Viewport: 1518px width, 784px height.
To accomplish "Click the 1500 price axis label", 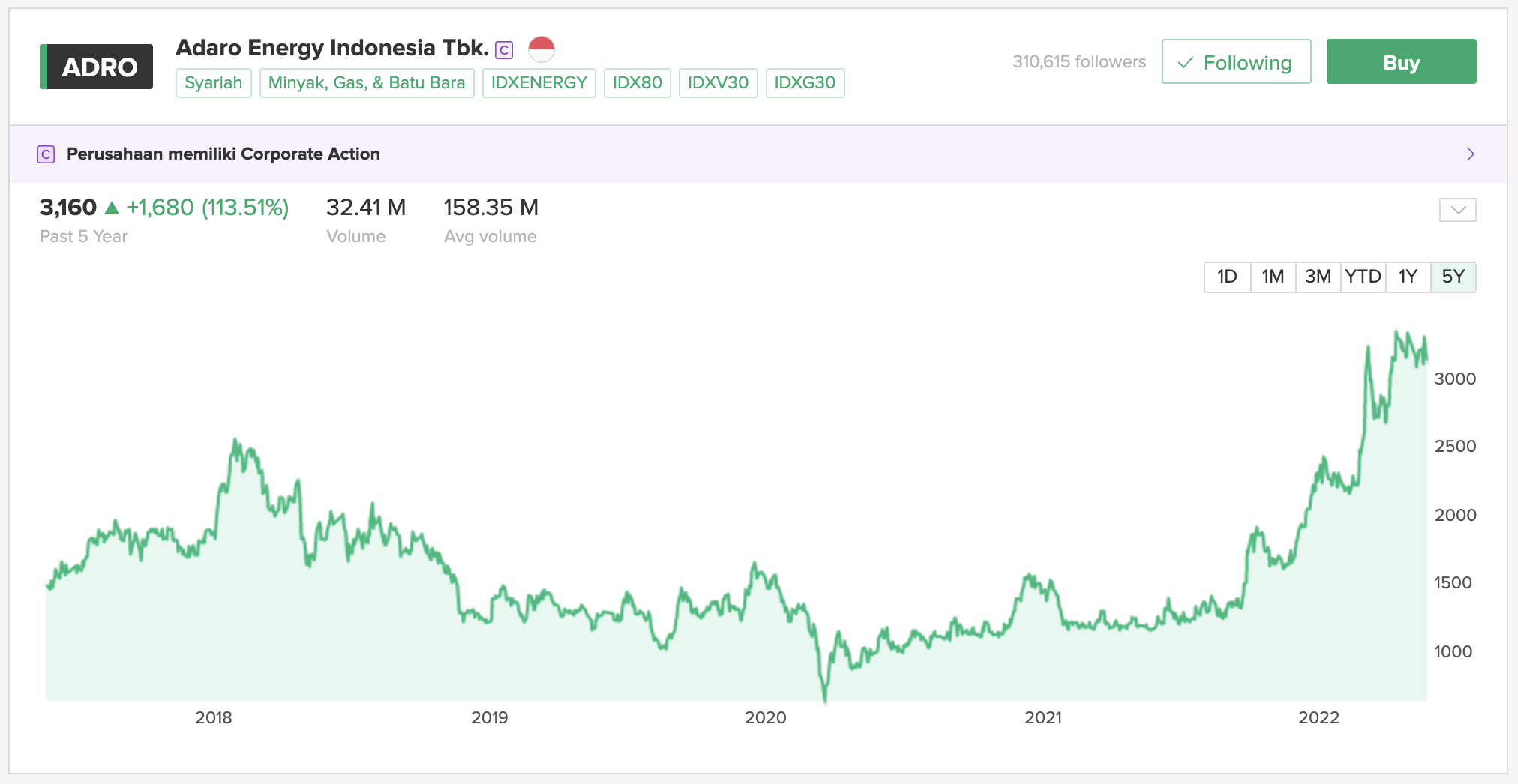I will click(1453, 583).
